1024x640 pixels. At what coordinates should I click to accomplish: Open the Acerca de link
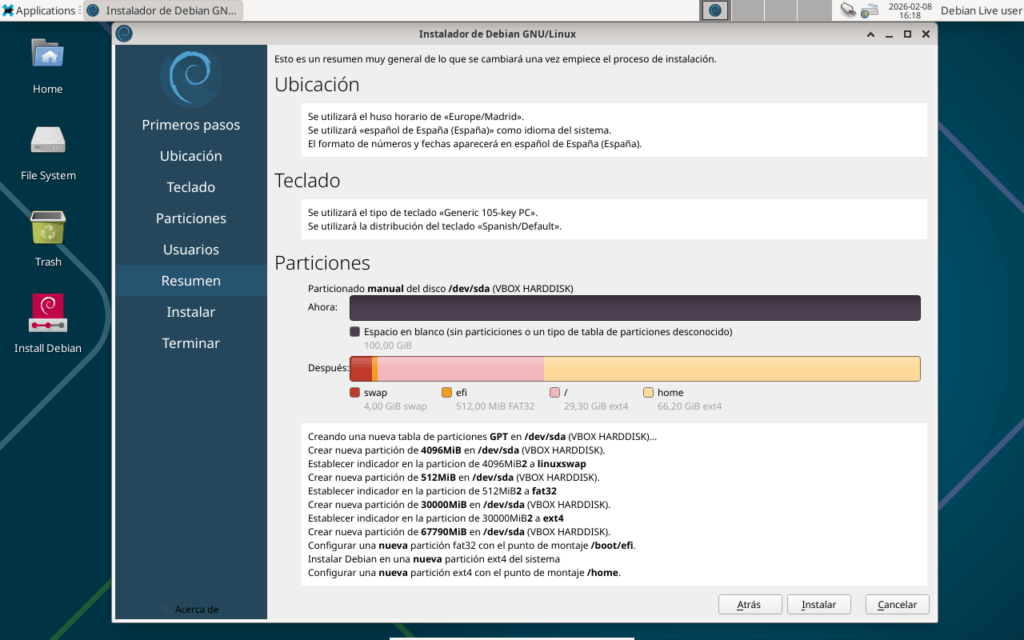[196, 609]
